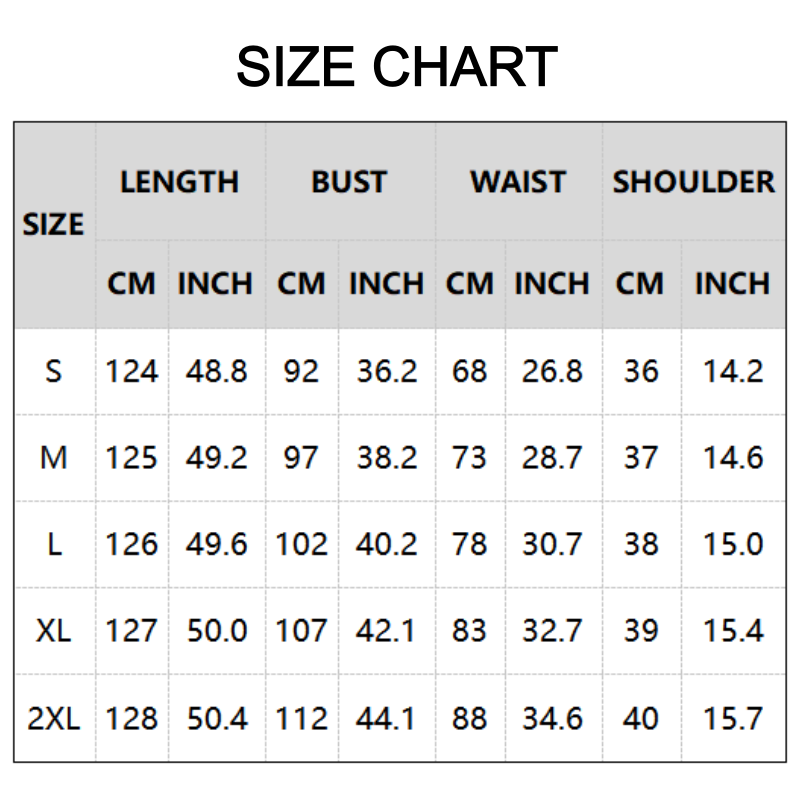Click the SIZE CHART title text
Screen dimensions: 800x800
pyautogui.click(x=397, y=67)
